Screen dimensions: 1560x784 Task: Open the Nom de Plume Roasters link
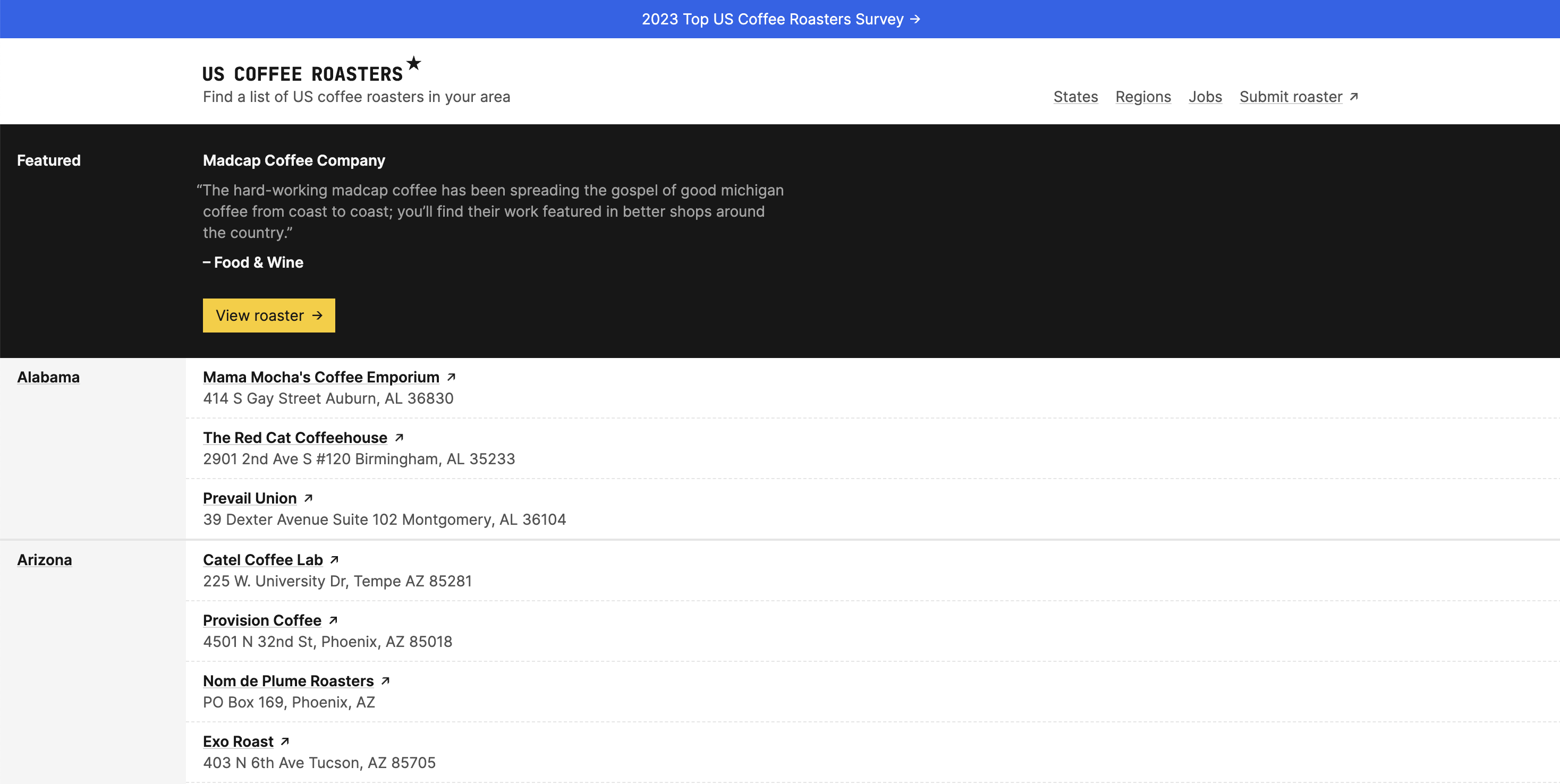[x=289, y=681]
